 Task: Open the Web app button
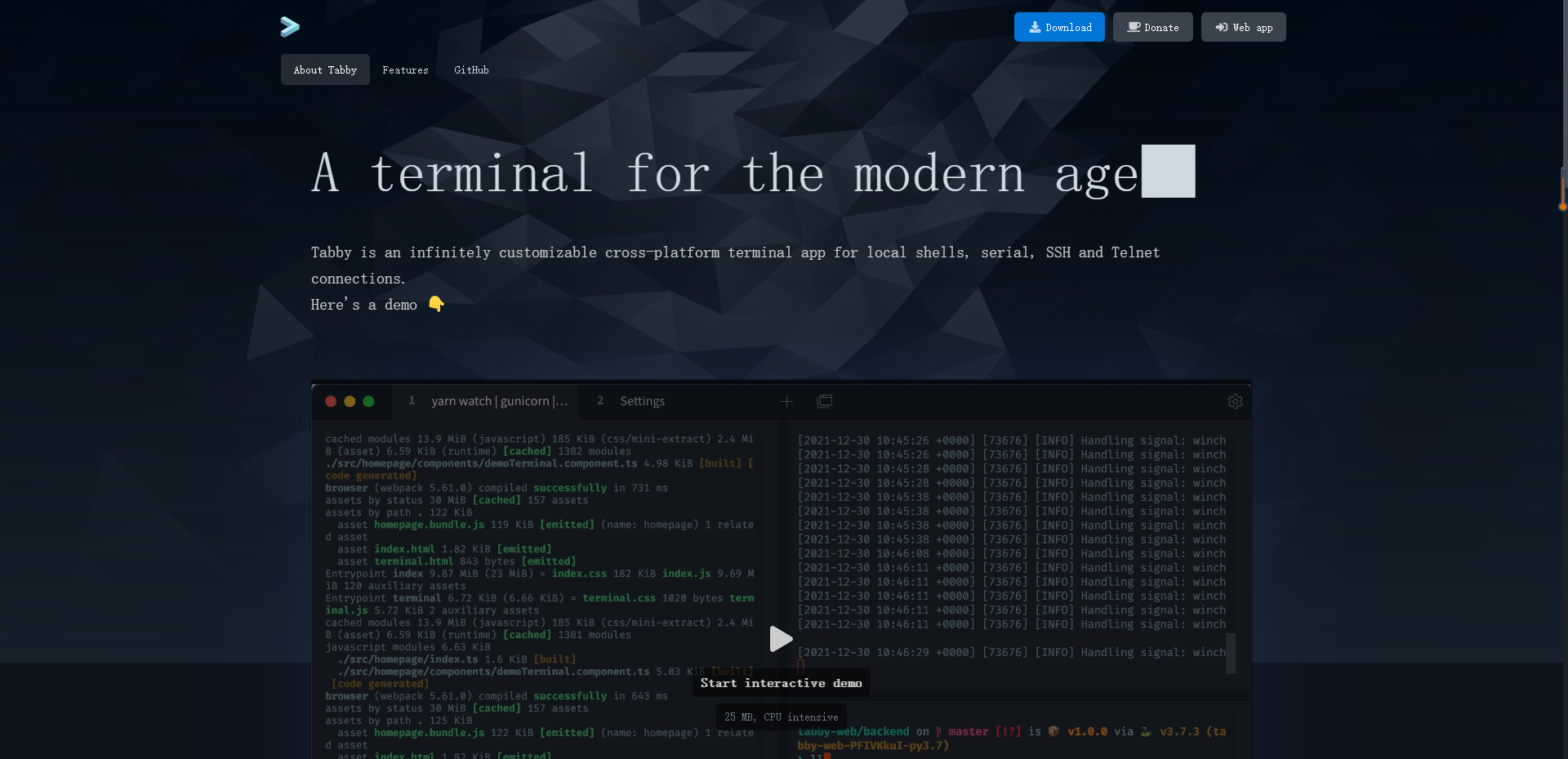(x=1243, y=27)
